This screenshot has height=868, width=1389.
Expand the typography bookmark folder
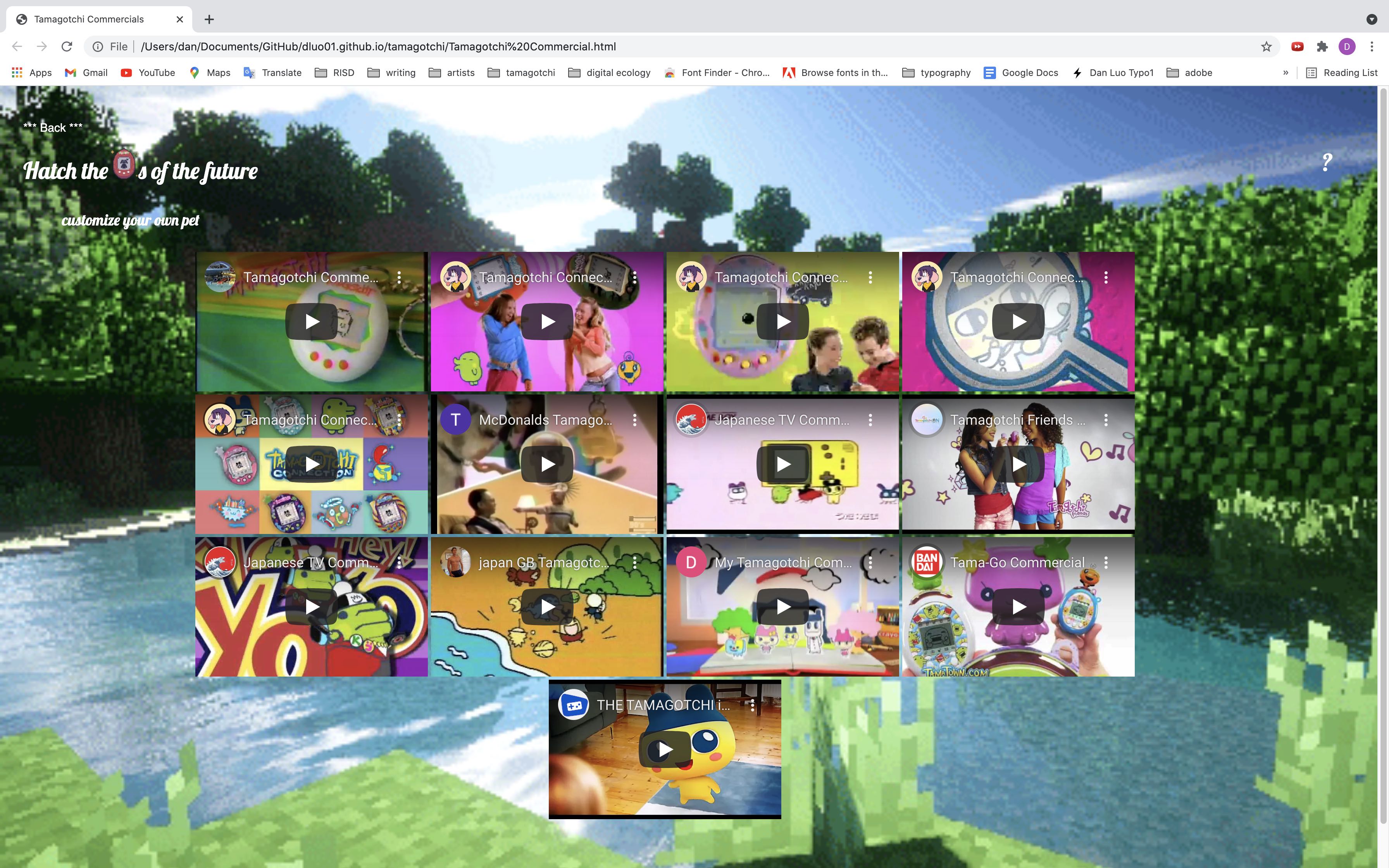point(936,73)
